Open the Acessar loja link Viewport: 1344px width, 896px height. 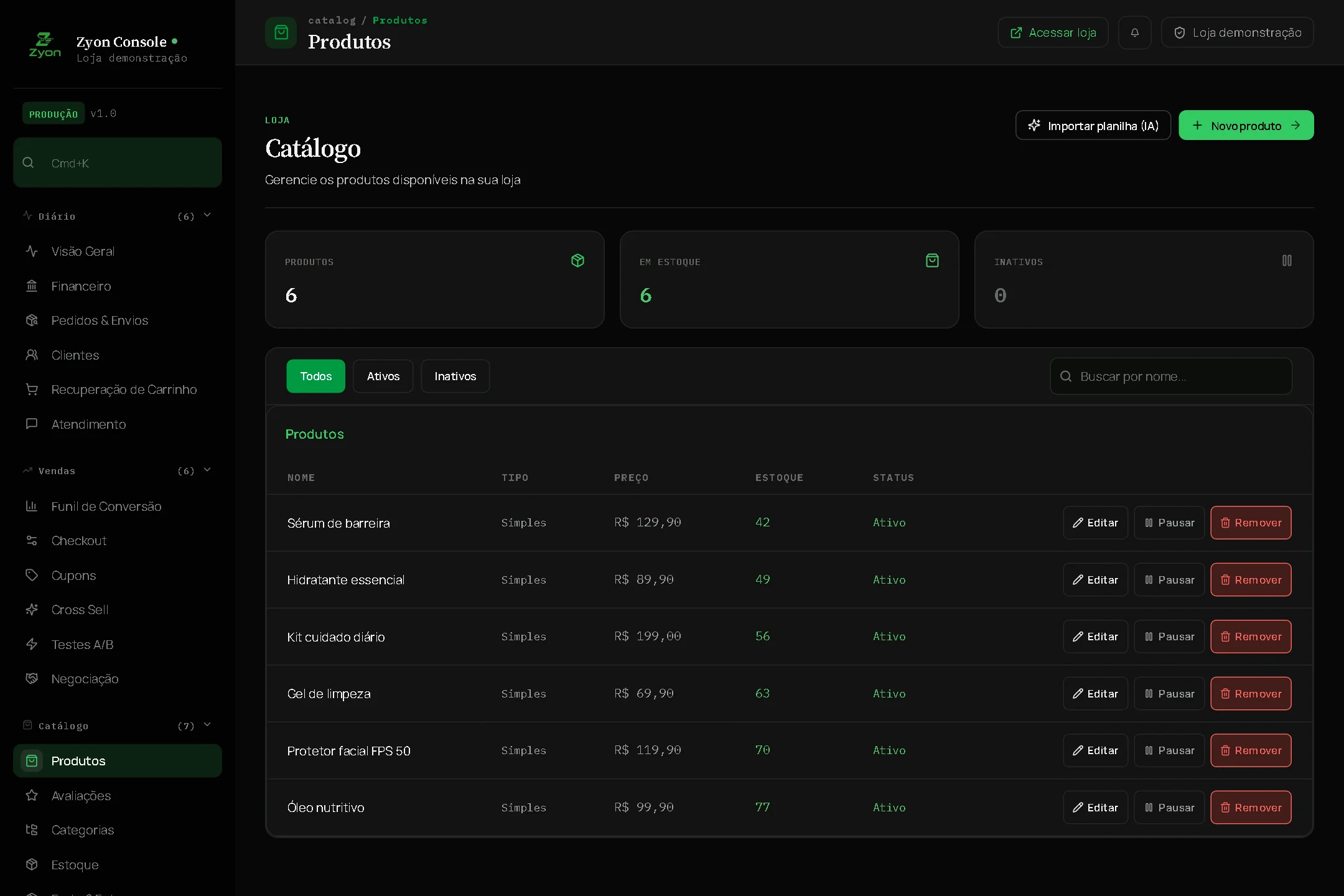(x=1053, y=32)
